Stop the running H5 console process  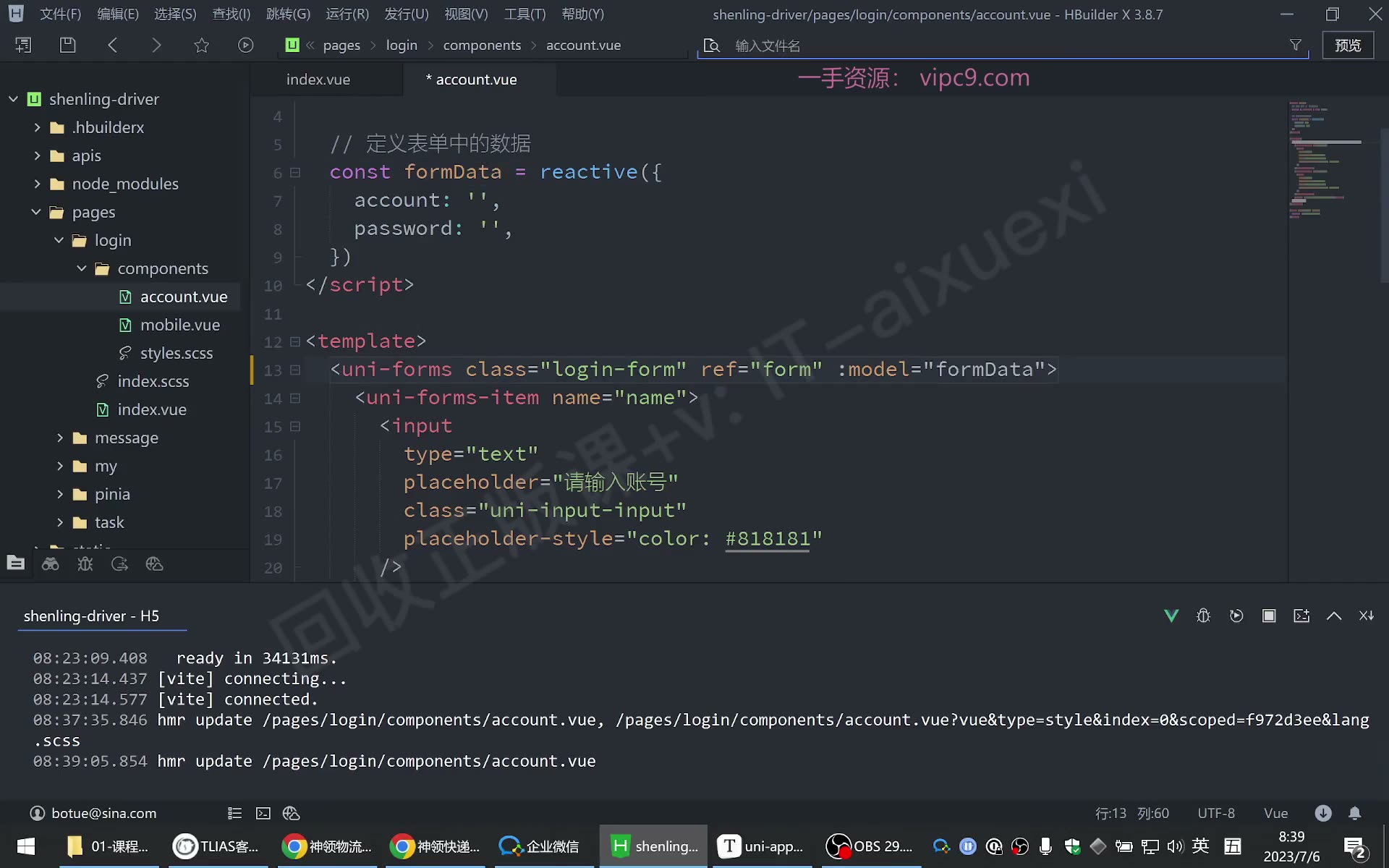point(1269,616)
